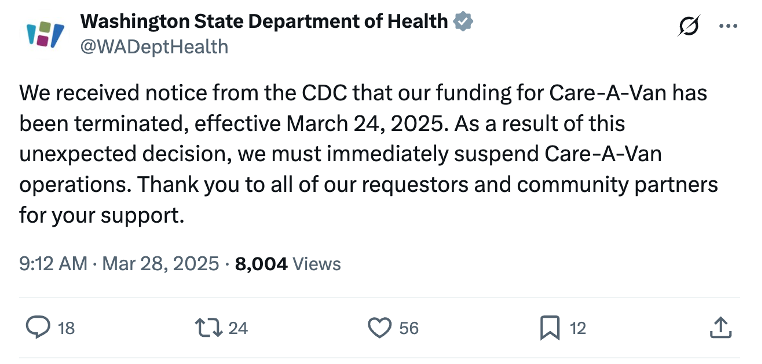
Task: Bookmark this post with bookmark icon
Action: click(x=550, y=328)
